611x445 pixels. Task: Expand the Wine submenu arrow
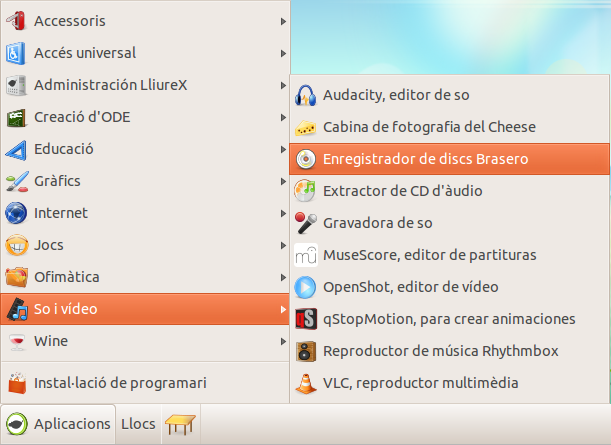[x=285, y=341]
